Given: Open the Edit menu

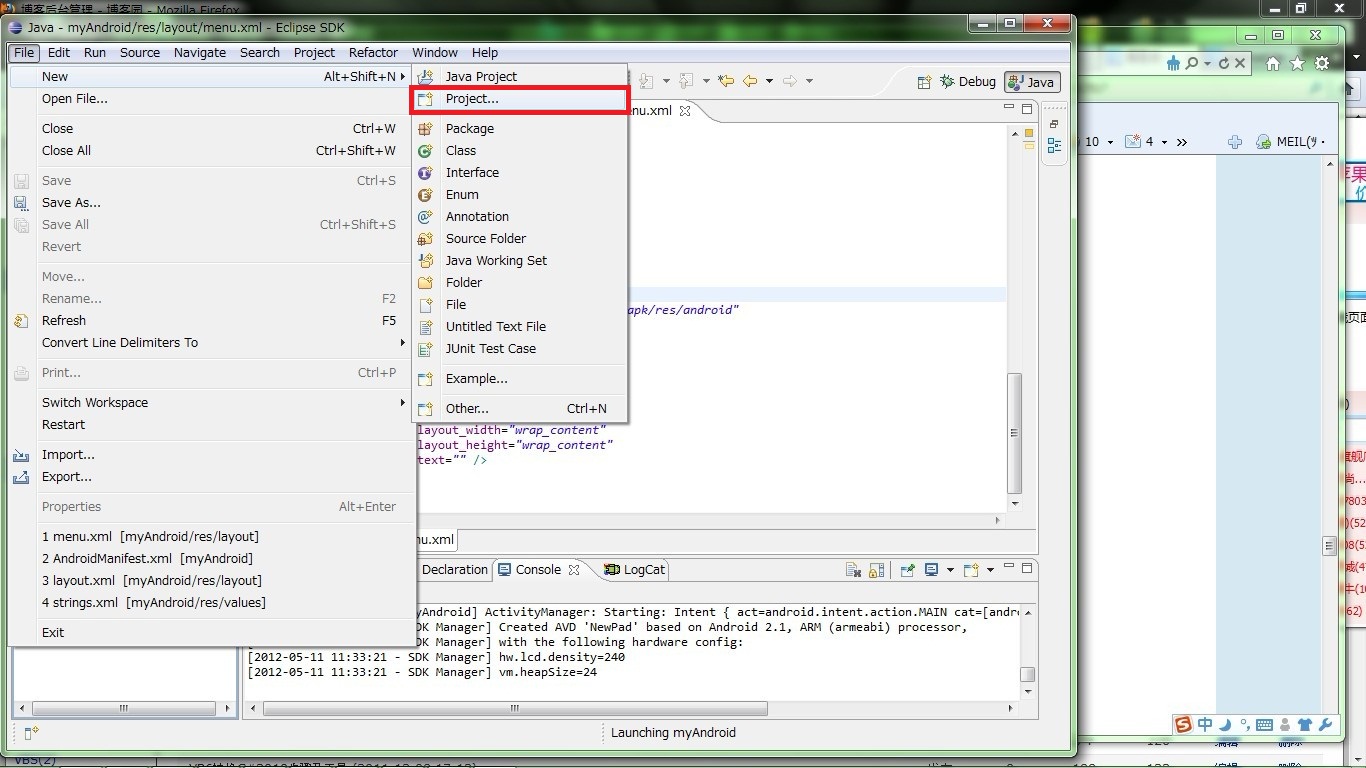Looking at the screenshot, I should (59, 52).
